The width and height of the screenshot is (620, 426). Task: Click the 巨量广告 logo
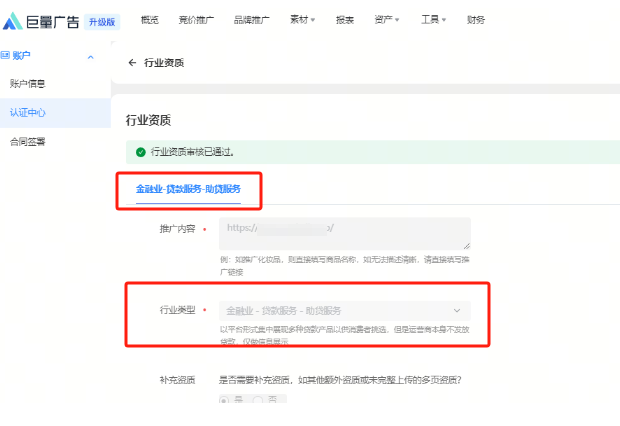(41, 21)
